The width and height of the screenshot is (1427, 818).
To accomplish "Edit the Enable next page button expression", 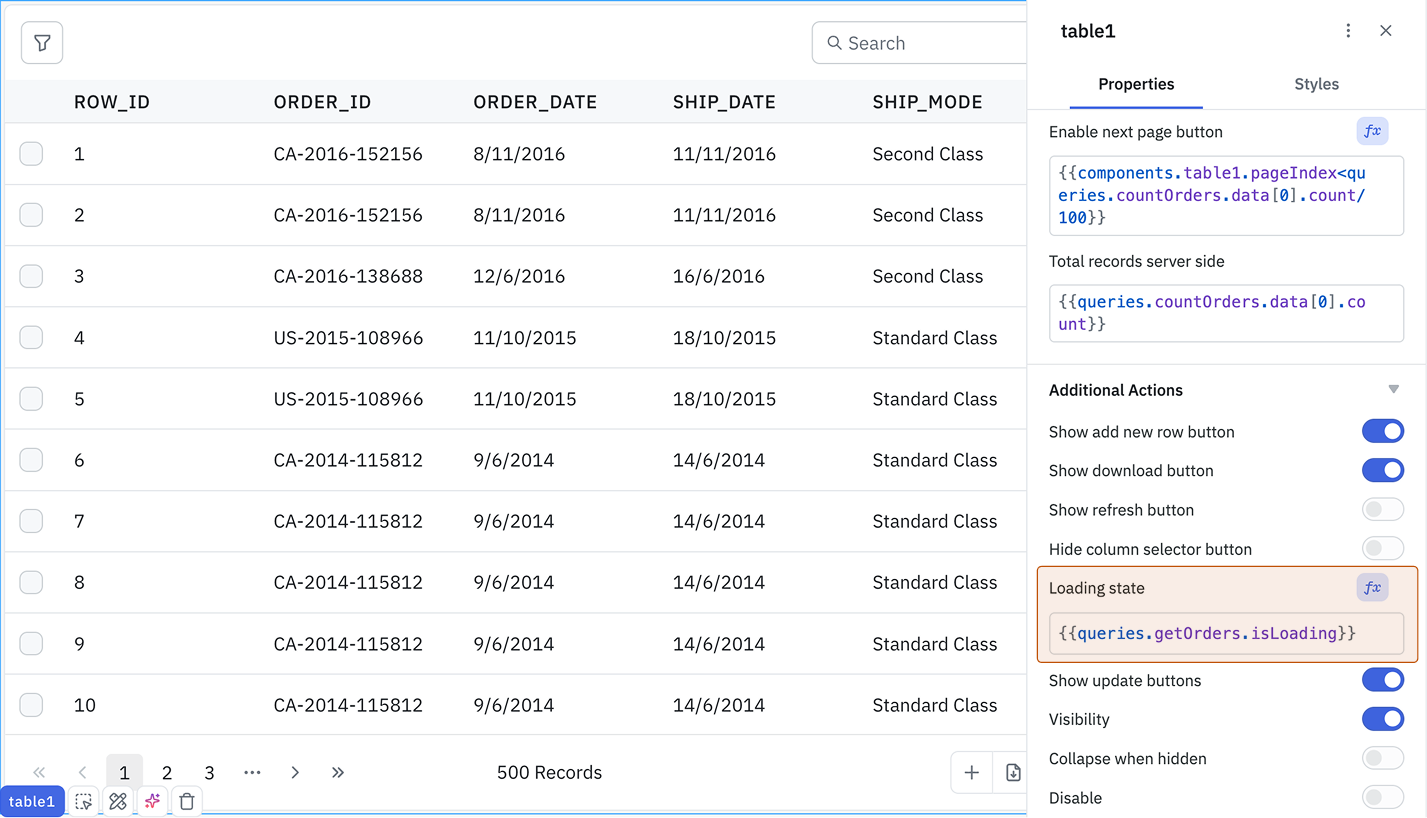I will pyautogui.click(x=1226, y=195).
